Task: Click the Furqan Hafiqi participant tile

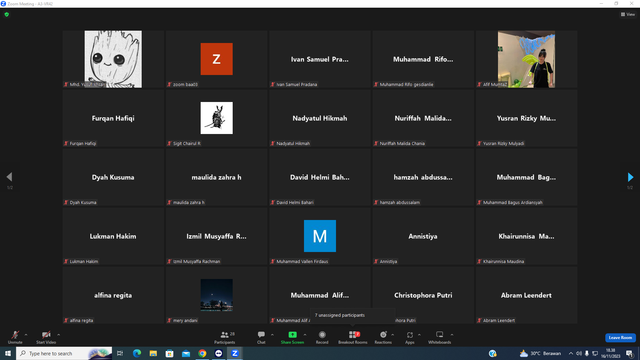Action: point(113,118)
